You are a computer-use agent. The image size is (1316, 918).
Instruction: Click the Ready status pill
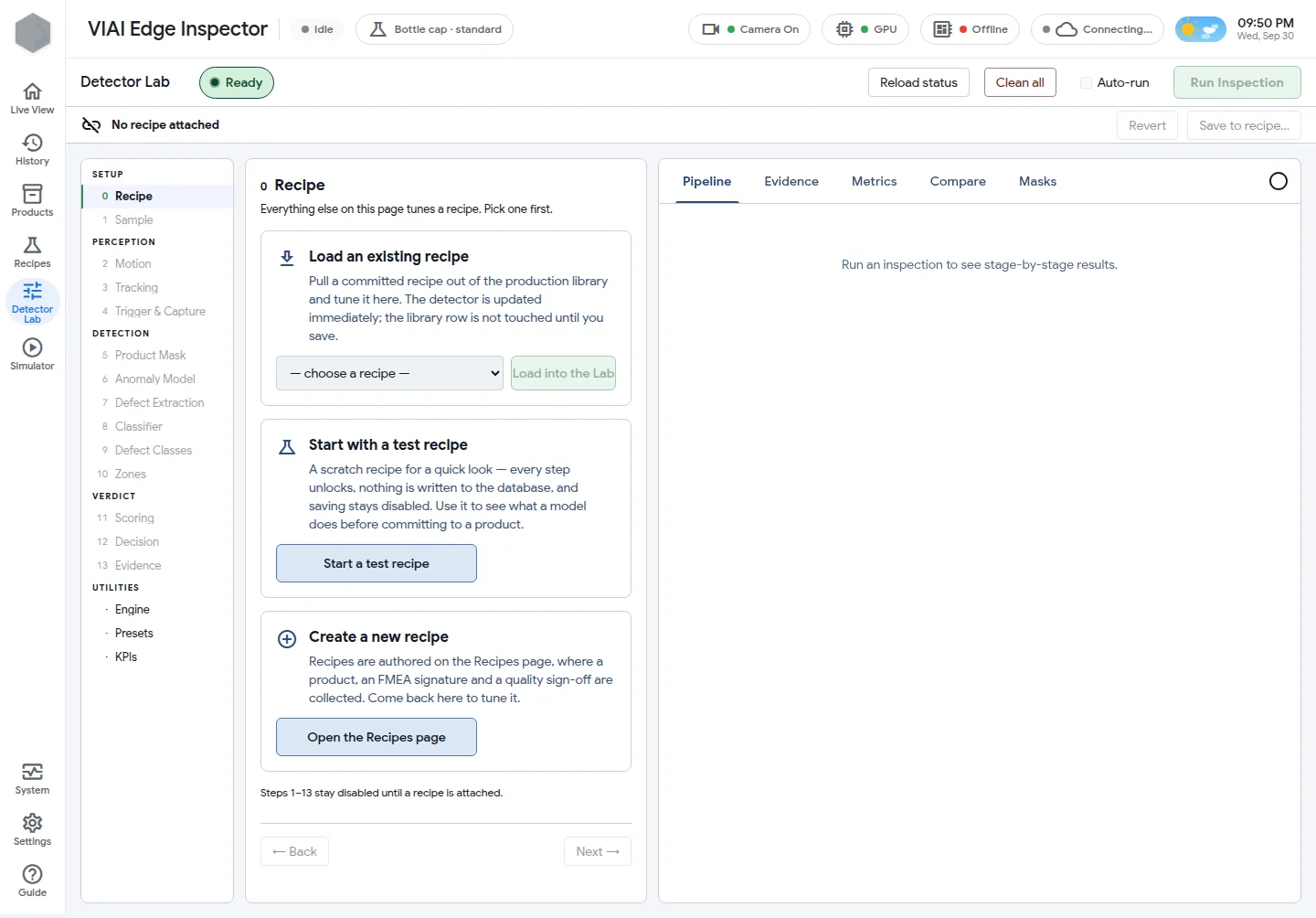click(237, 82)
